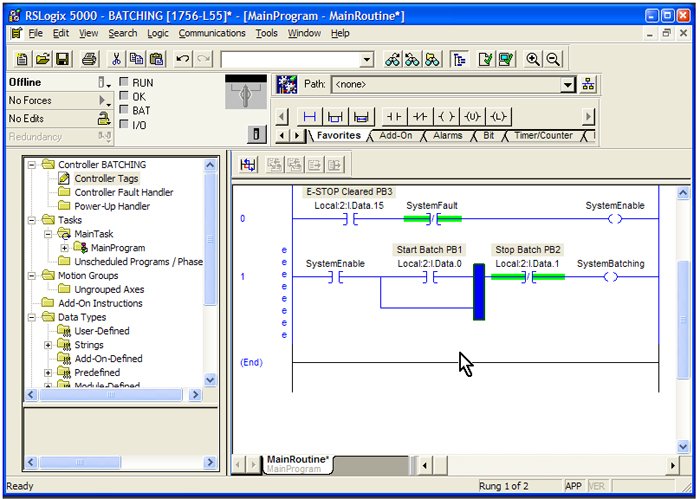Insert a Branch element
The height and width of the screenshot is (499, 700).
[x=335, y=117]
